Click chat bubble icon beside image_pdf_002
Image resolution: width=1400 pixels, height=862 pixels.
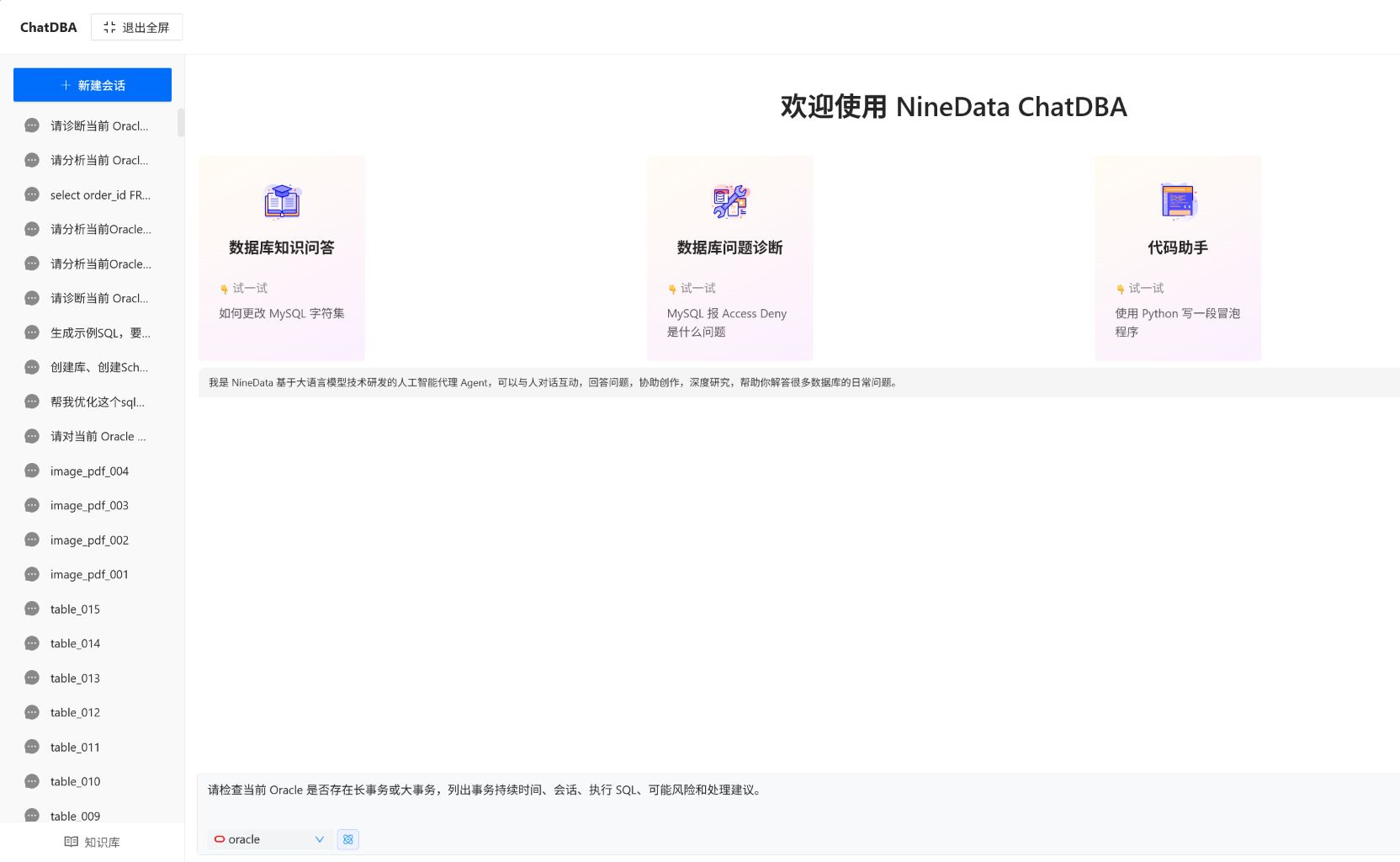tap(32, 540)
